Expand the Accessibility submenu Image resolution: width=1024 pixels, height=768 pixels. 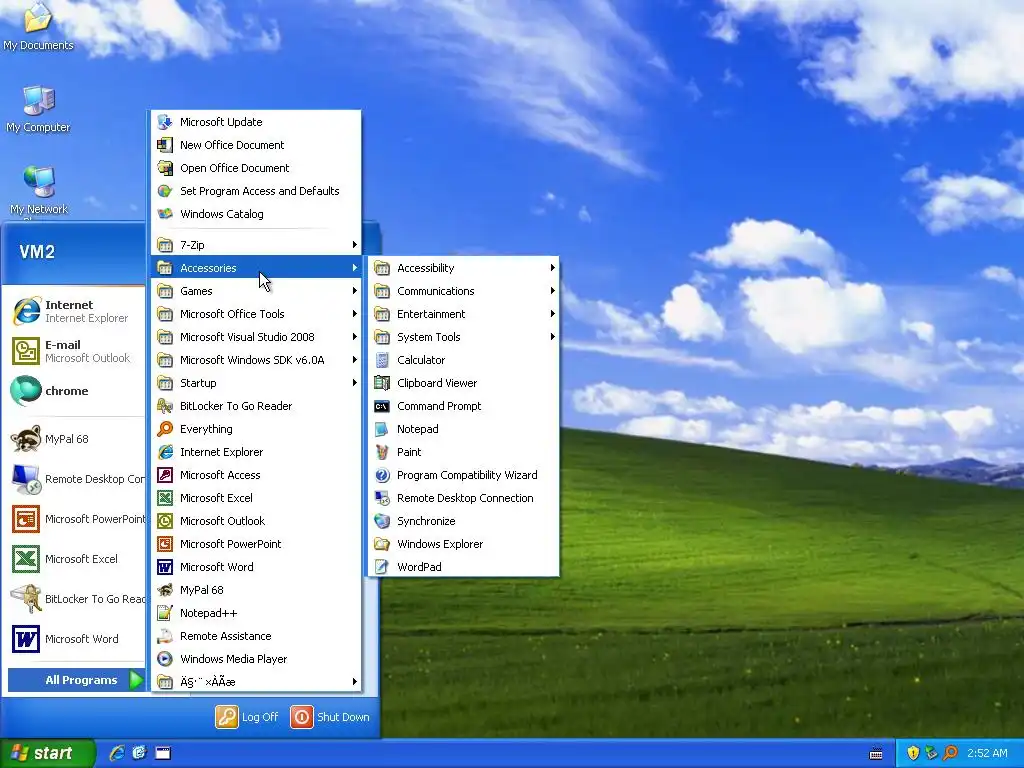(463, 268)
